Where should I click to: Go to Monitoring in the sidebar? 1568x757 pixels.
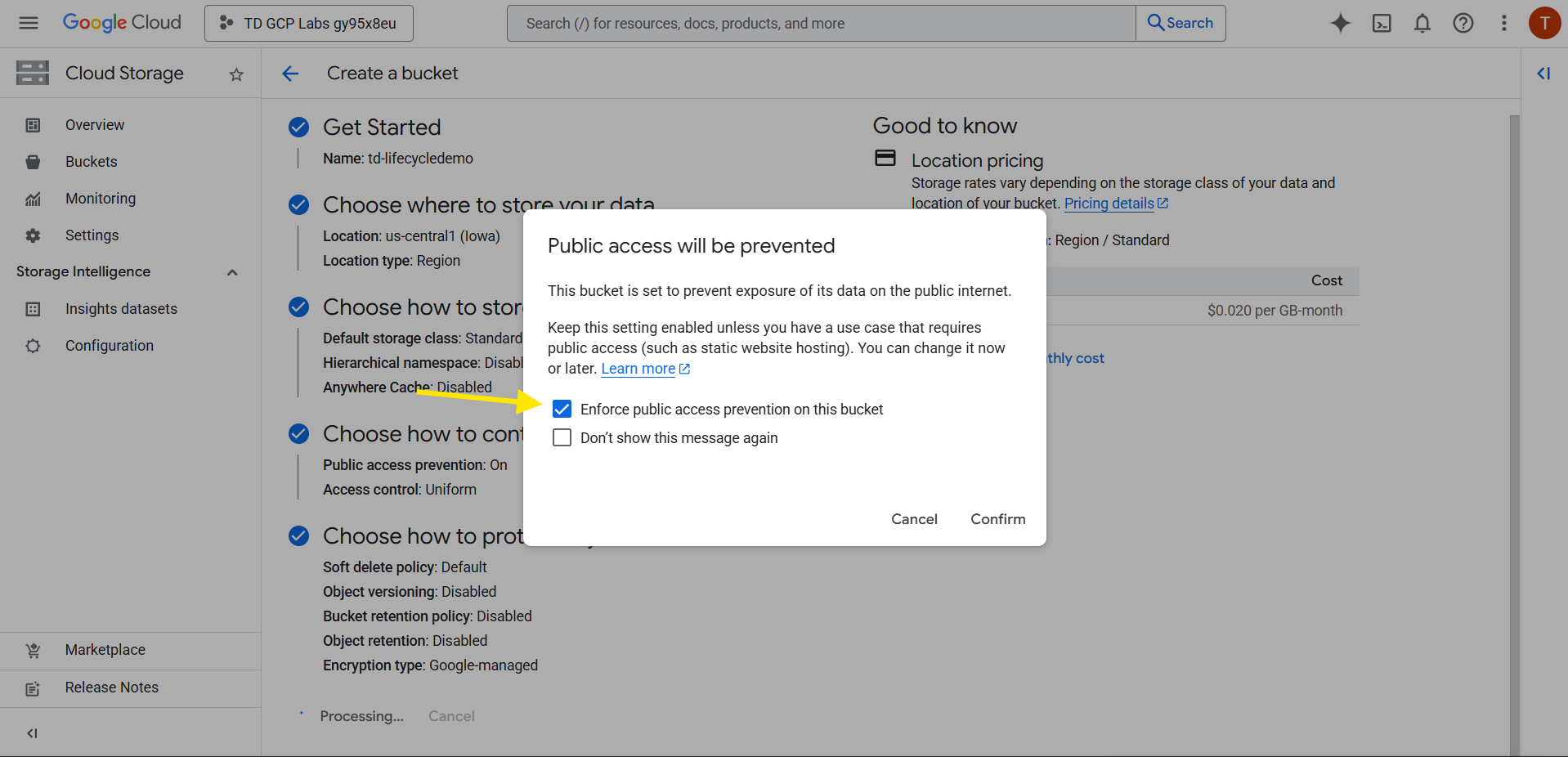[101, 199]
